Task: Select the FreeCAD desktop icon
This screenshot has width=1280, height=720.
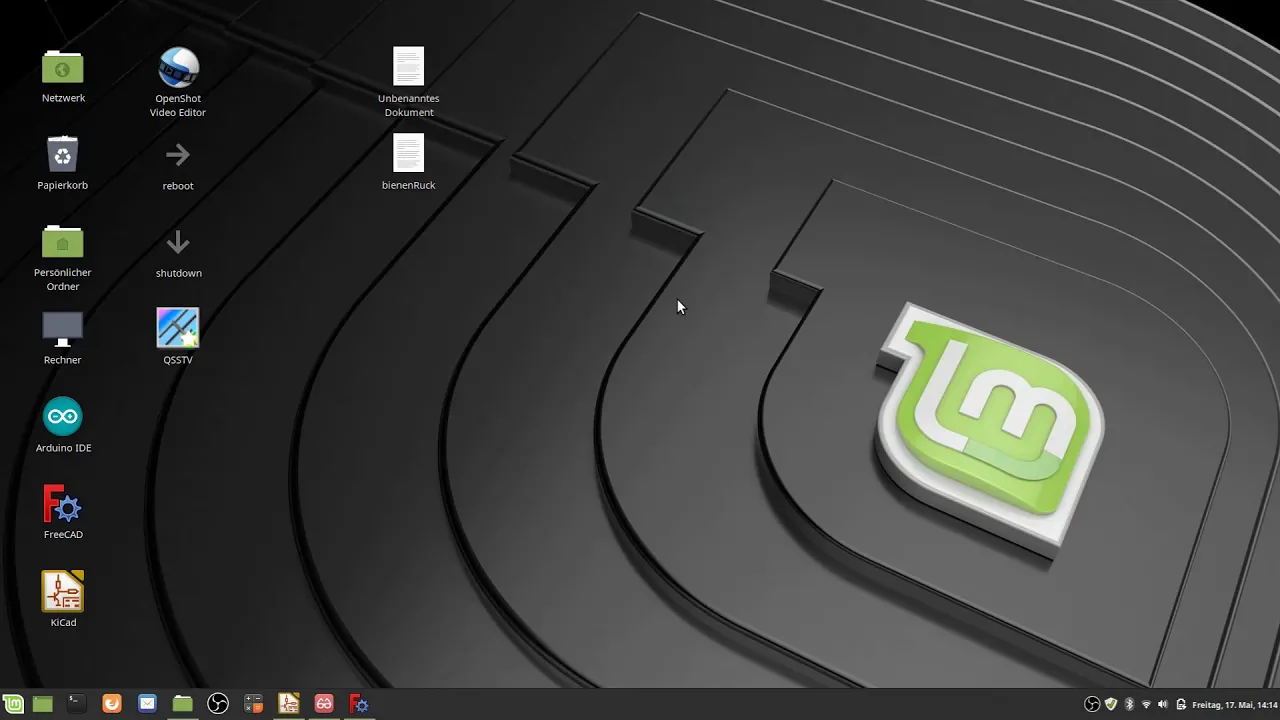Action: [x=63, y=504]
